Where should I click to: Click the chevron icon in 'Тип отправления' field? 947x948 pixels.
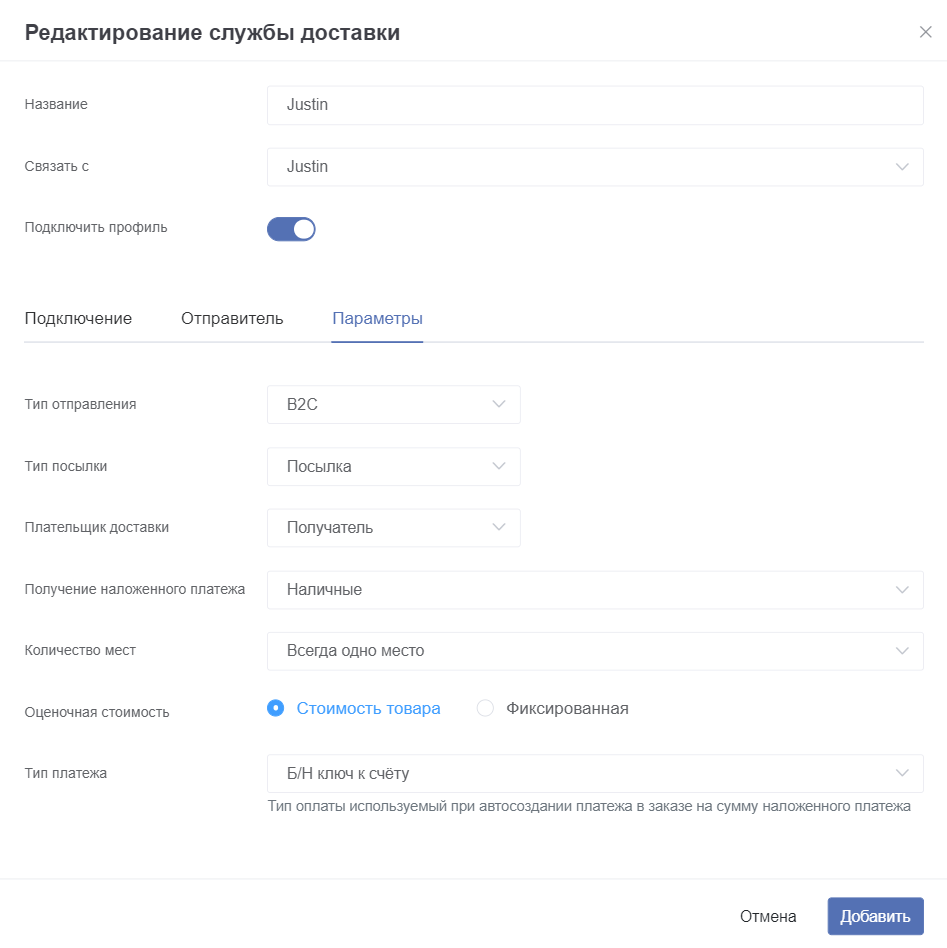[x=498, y=404]
